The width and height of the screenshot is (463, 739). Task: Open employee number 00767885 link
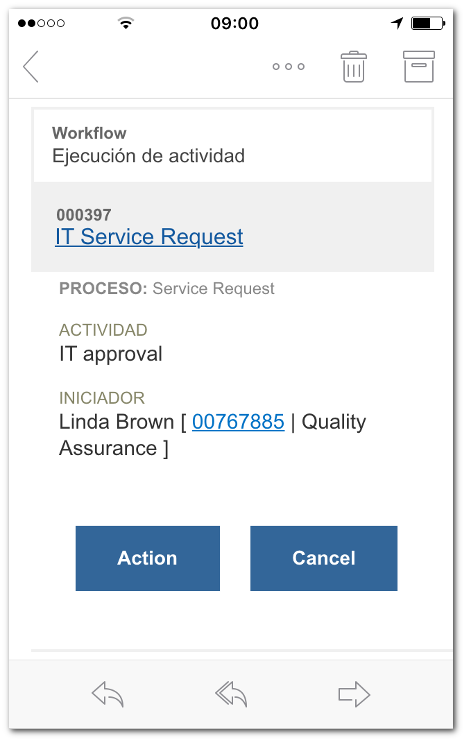pos(238,421)
